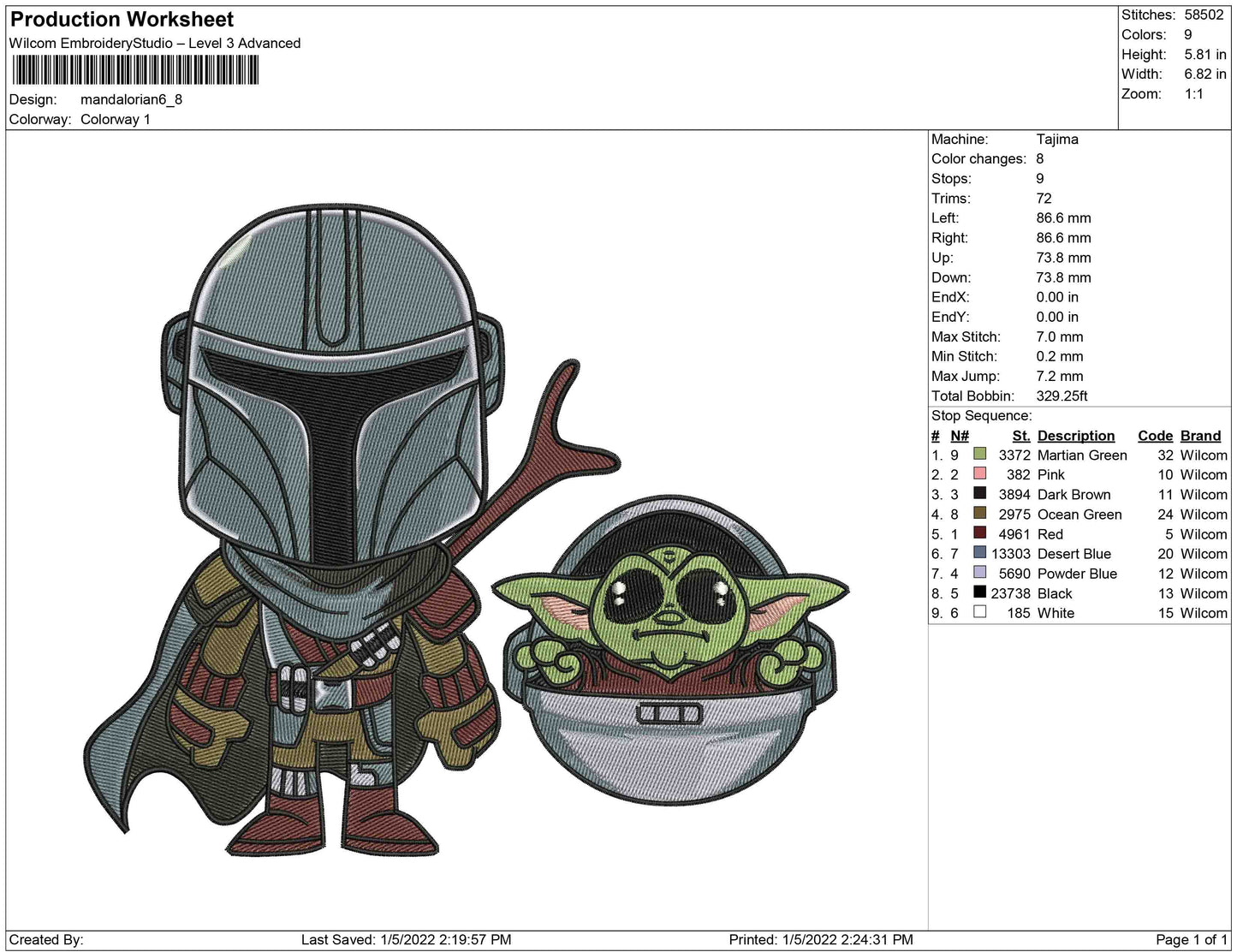Image resolution: width=1237 pixels, height=952 pixels.
Task: Click the White thread color swatch
Action: (x=980, y=612)
